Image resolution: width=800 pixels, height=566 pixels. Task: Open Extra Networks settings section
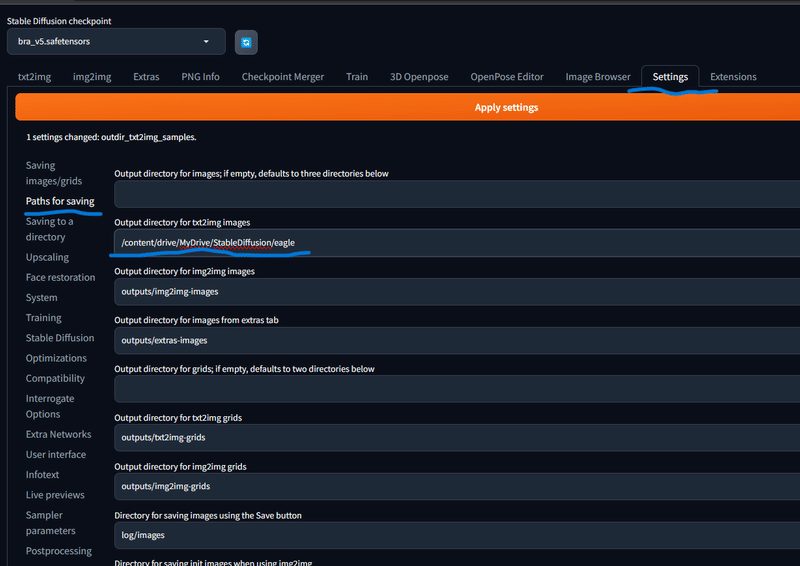click(58, 434)
